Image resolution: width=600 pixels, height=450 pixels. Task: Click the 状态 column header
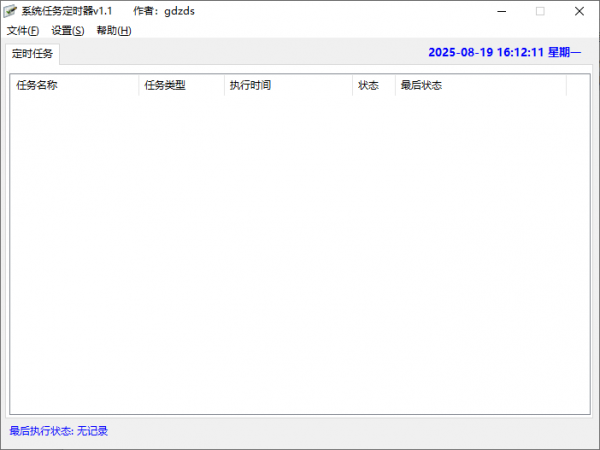point(373,85)
